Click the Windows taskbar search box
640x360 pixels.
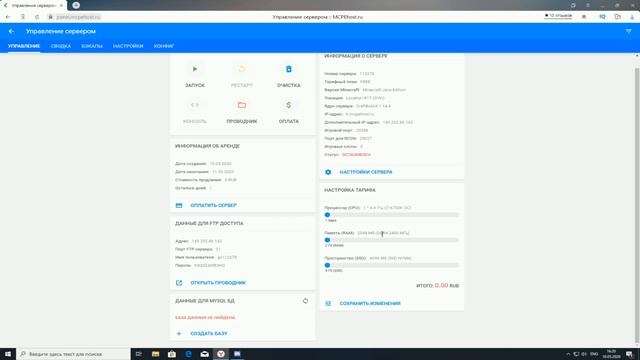point(73,354)
